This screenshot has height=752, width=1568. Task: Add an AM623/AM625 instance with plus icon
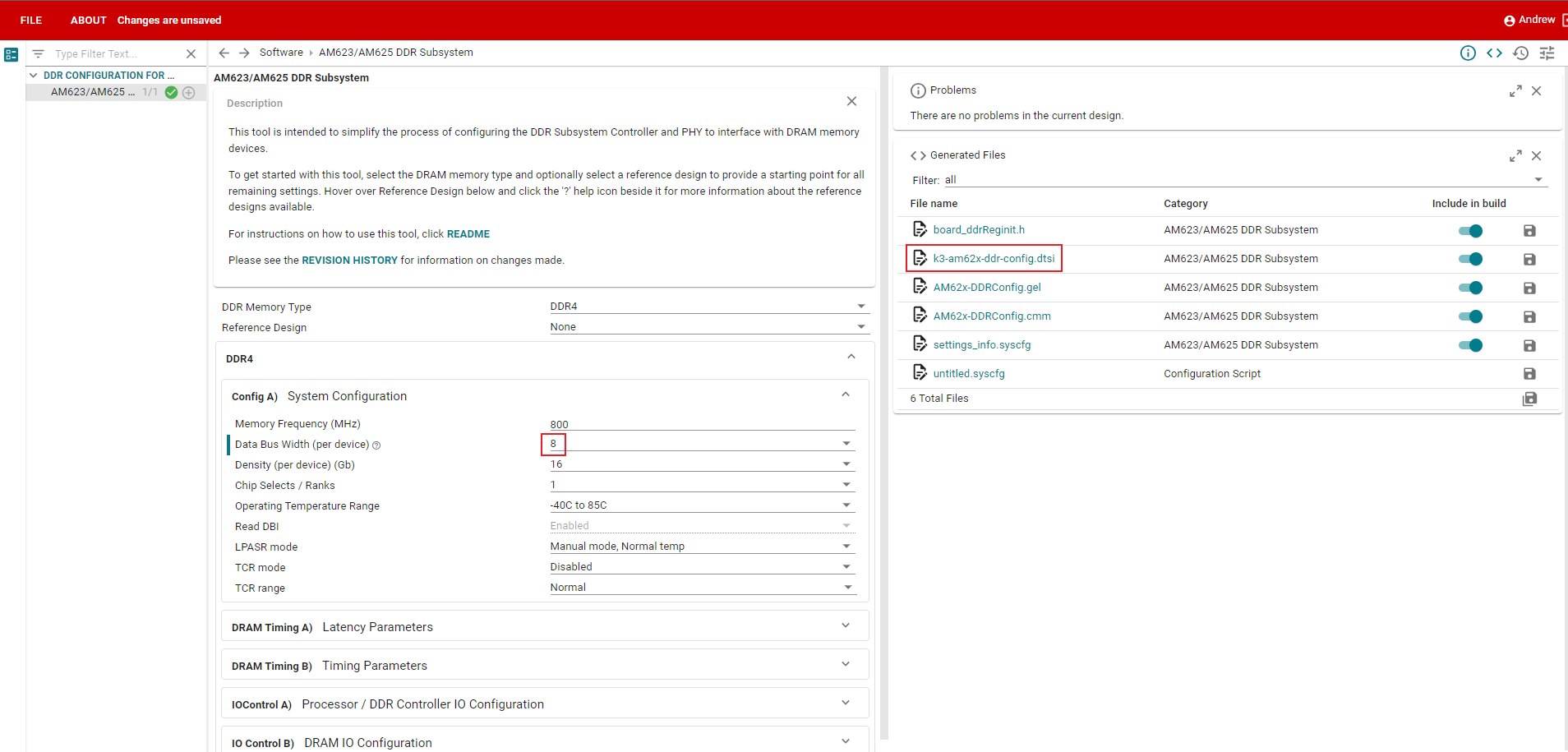[189, 92]
